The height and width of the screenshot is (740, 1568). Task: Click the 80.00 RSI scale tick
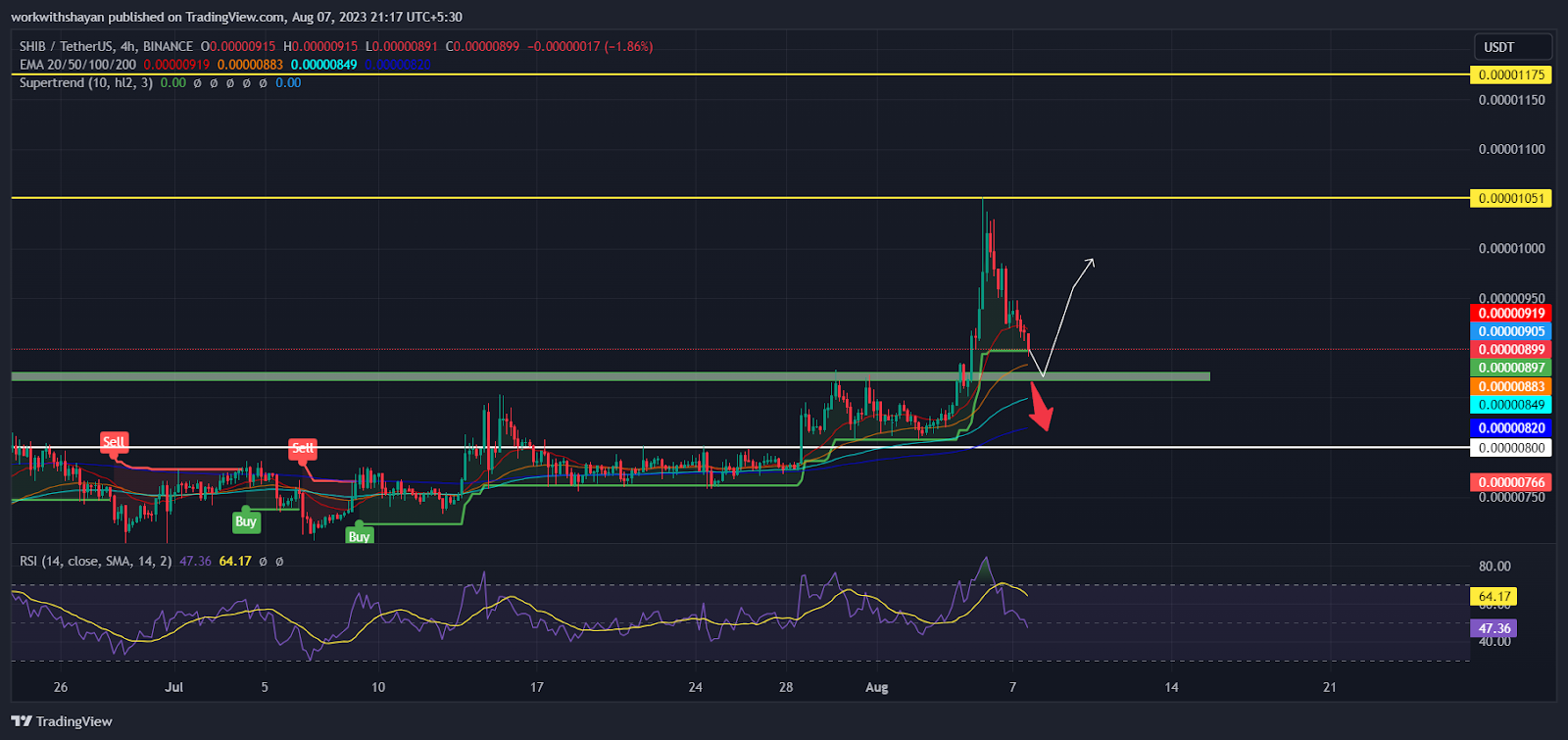tap(1494, 567)
